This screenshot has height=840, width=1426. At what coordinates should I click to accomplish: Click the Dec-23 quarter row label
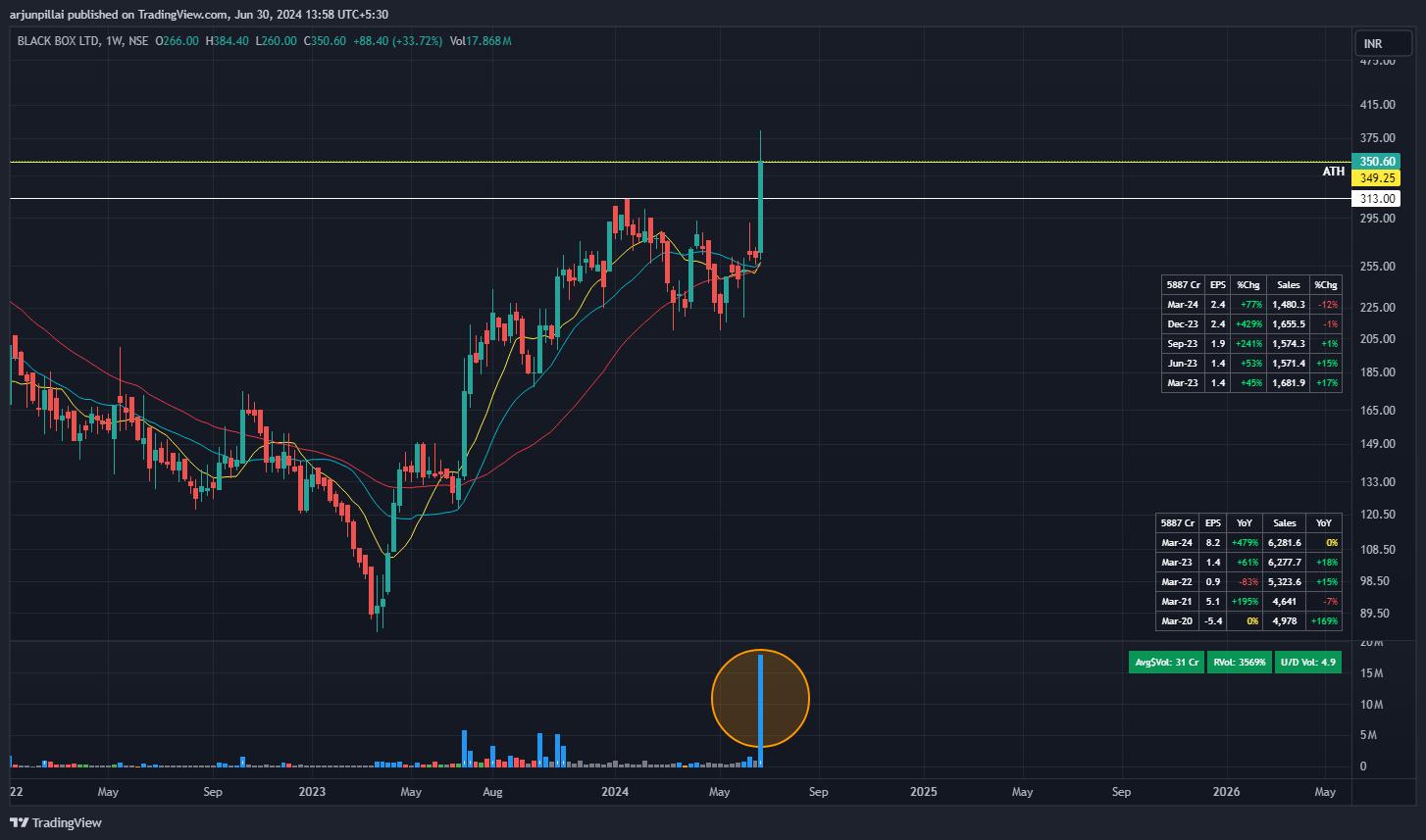(x=1183, y=324)
